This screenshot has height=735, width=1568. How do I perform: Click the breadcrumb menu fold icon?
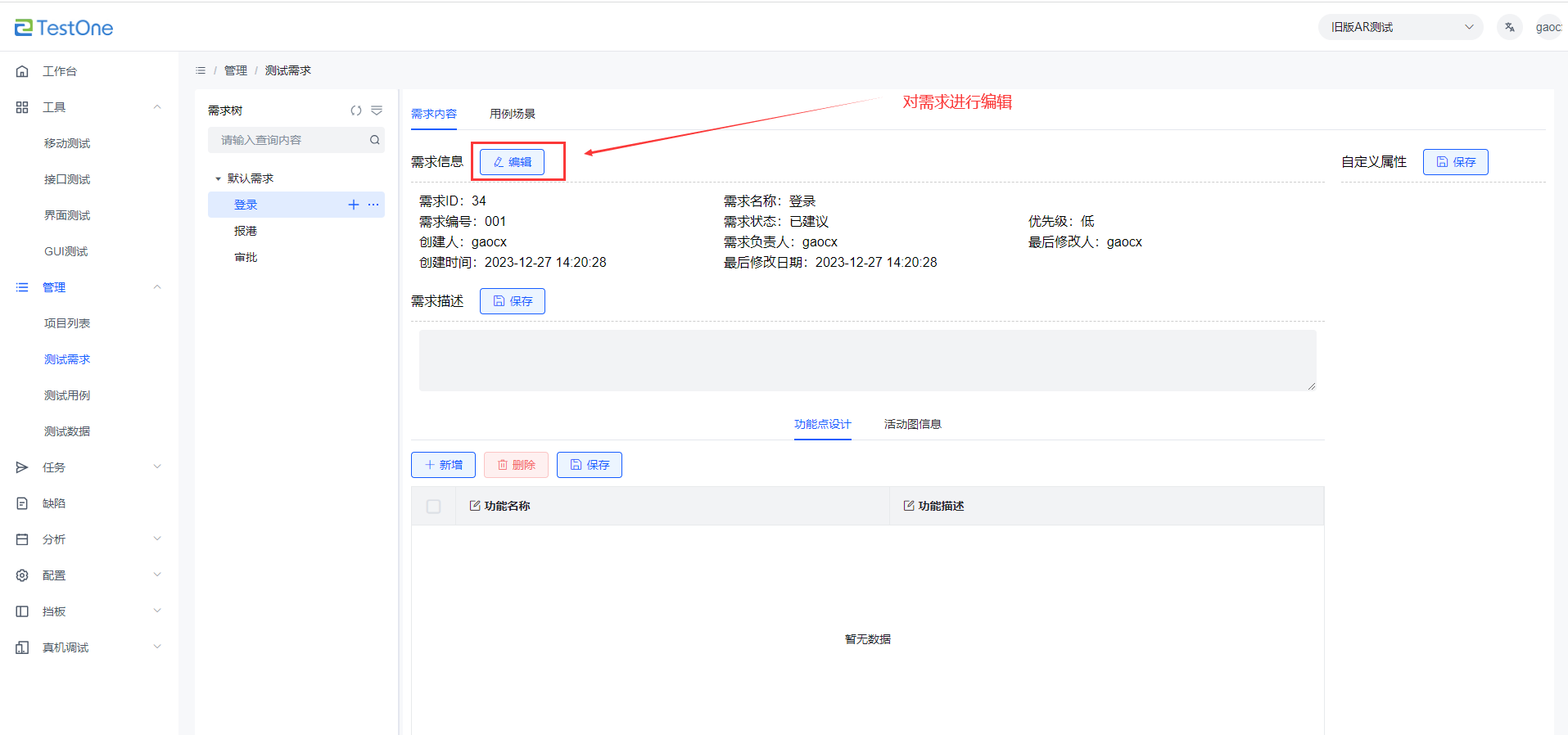pyautogui.click(x=201, y=70)
